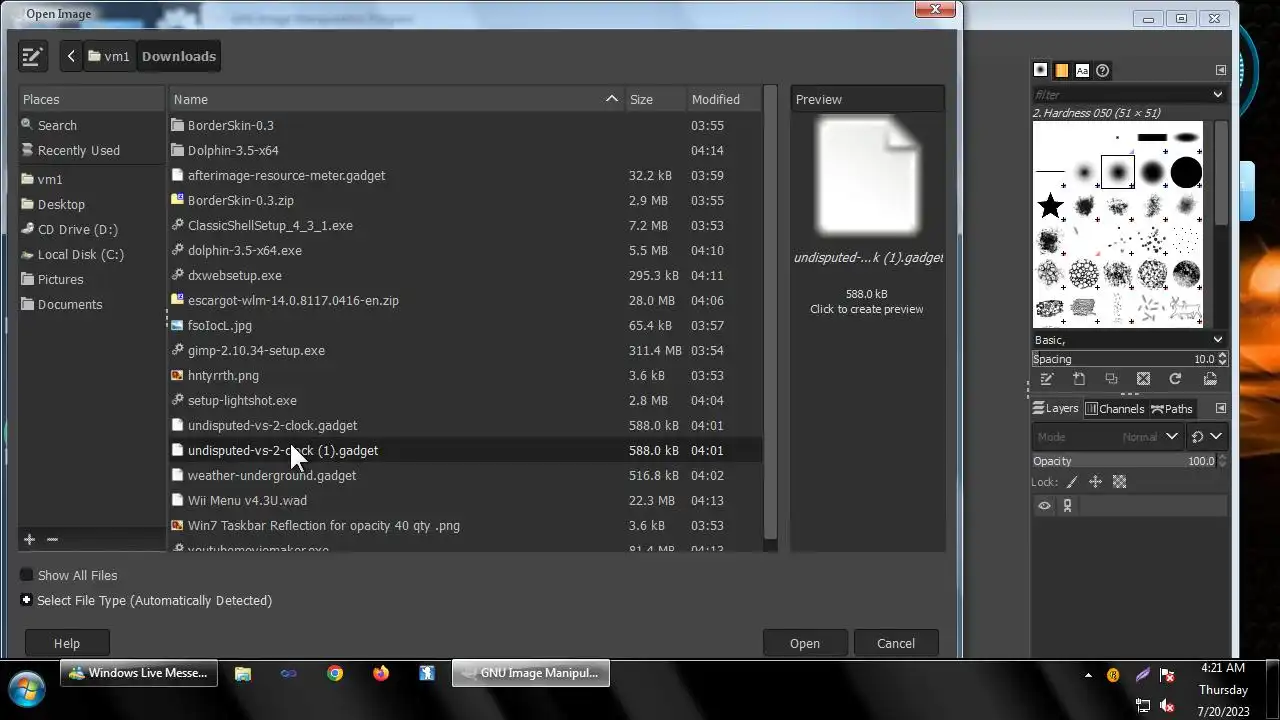Click the layer link chain icon header
This screenshot has width=1280, height=720.
[1067, 506]
